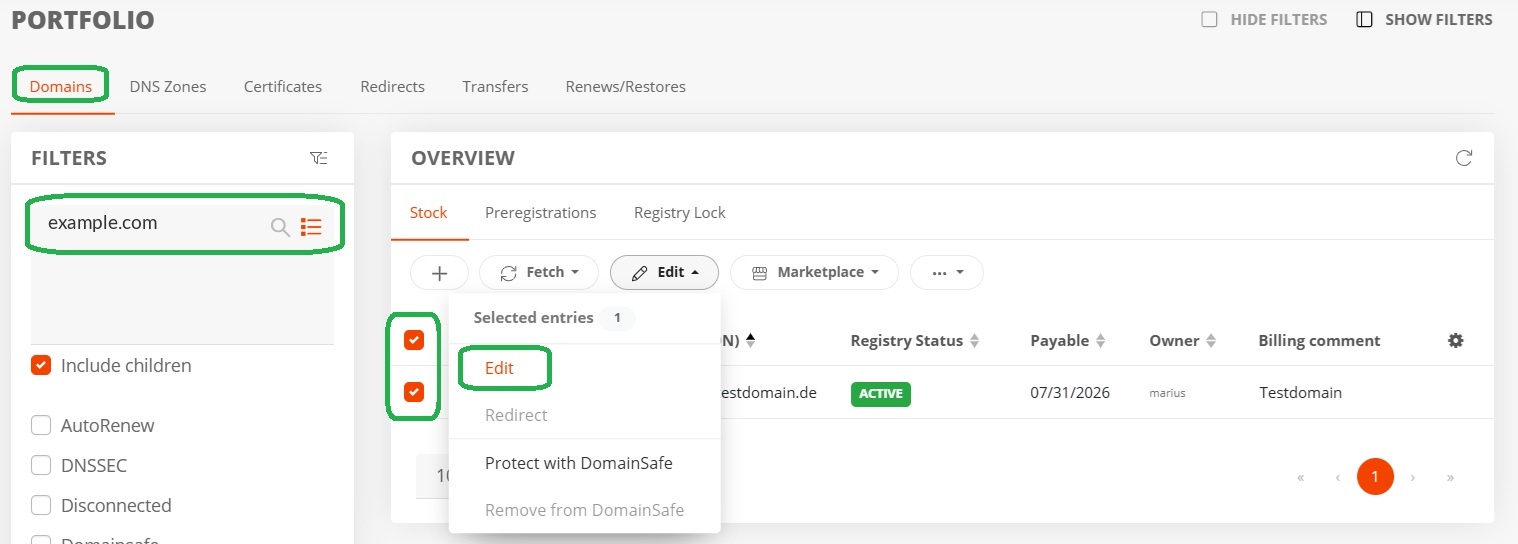1518x544 pixels.
Task: Click the payable date 07/31/2026
Action: tap(1070, 393)
